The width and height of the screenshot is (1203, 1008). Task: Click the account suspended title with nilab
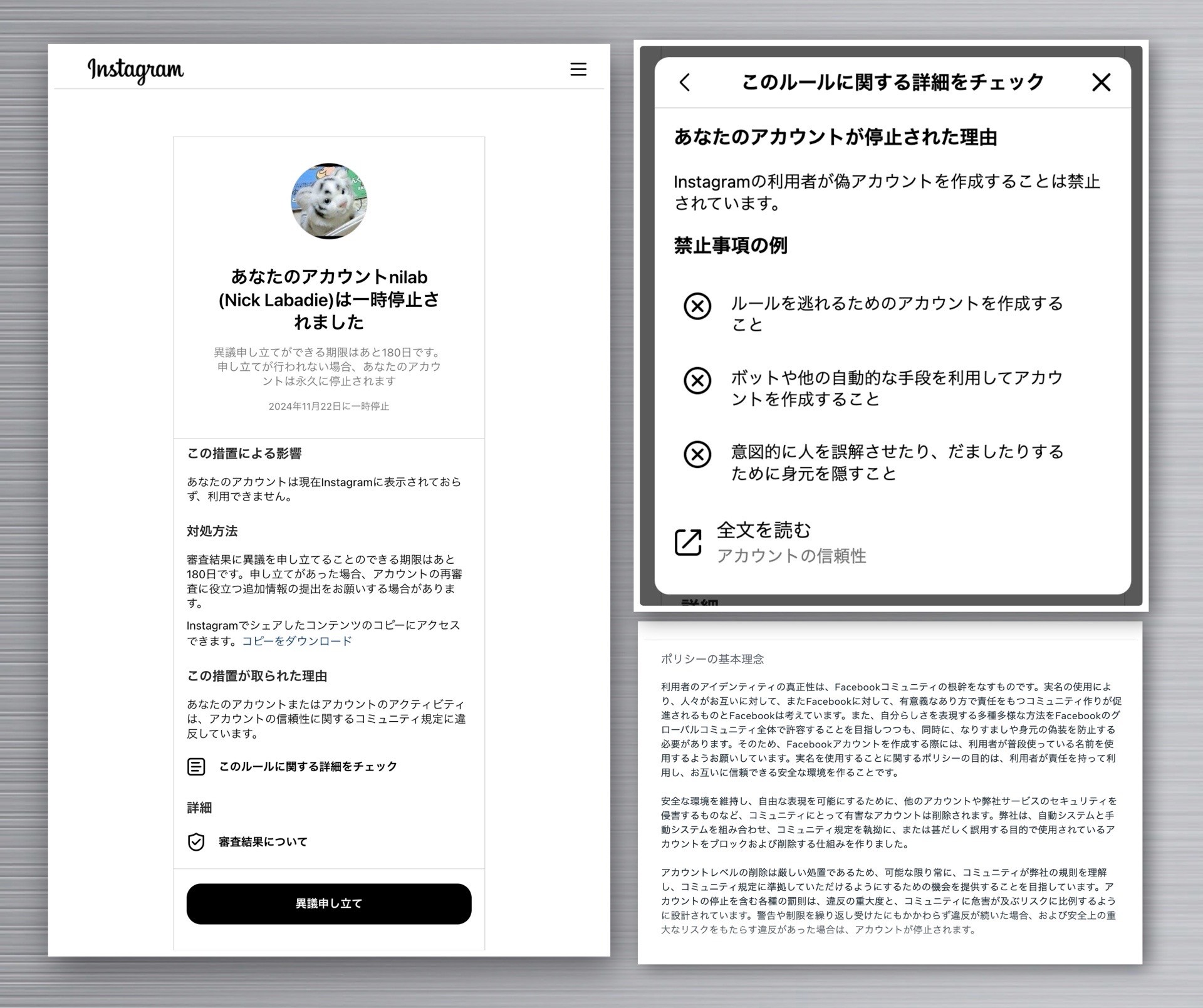tap(329, 299)
